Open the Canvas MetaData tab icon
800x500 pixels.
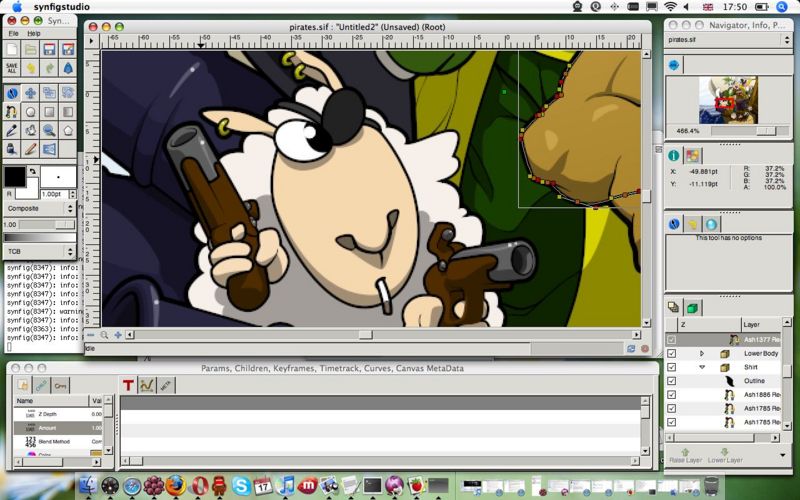[165, 385]
